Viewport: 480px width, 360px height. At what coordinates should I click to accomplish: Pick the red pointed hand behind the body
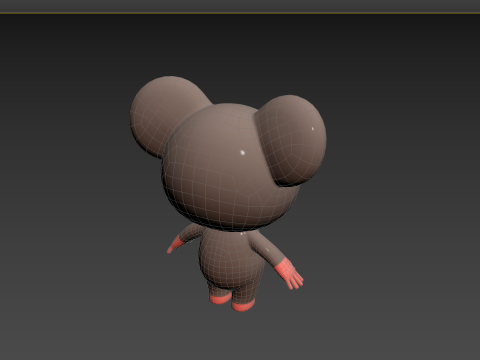click(x=174, y=245)
